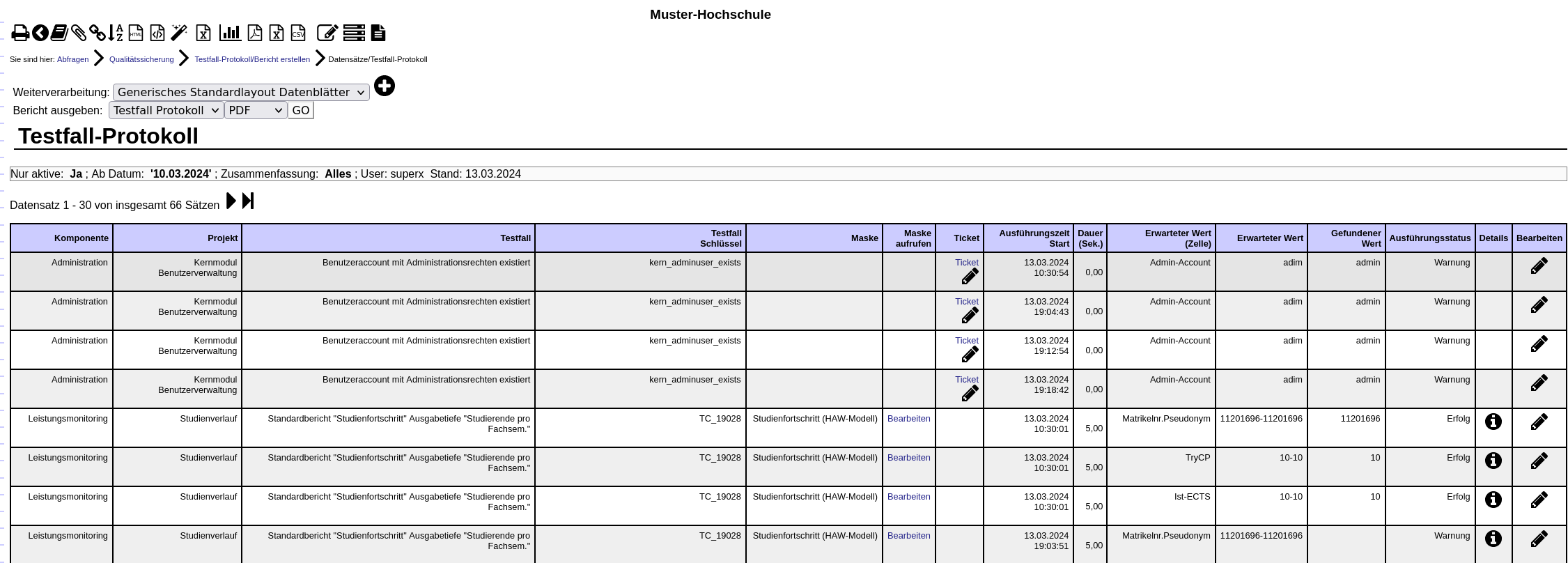Image resolution: width=1568 pixels, height=563 pixels.
Task: Show details info for first Leistungsmonitoring row
Action: click(1493, 422)
